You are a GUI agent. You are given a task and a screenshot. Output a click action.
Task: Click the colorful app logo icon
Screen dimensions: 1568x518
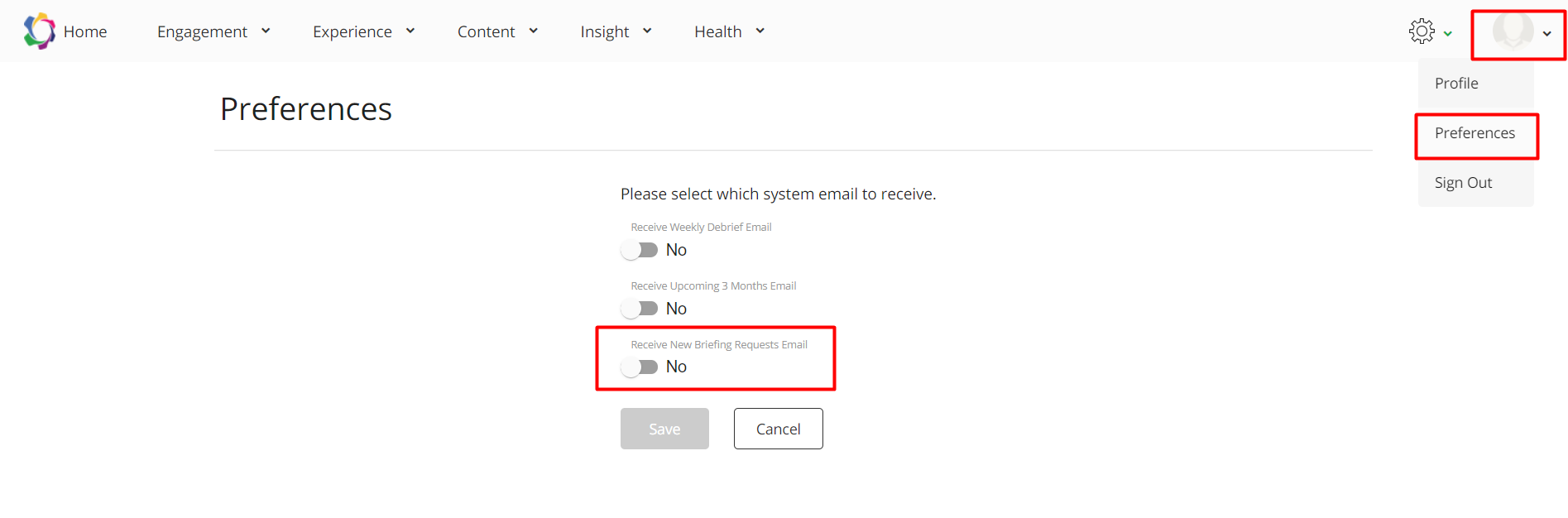tap(39, 31)
